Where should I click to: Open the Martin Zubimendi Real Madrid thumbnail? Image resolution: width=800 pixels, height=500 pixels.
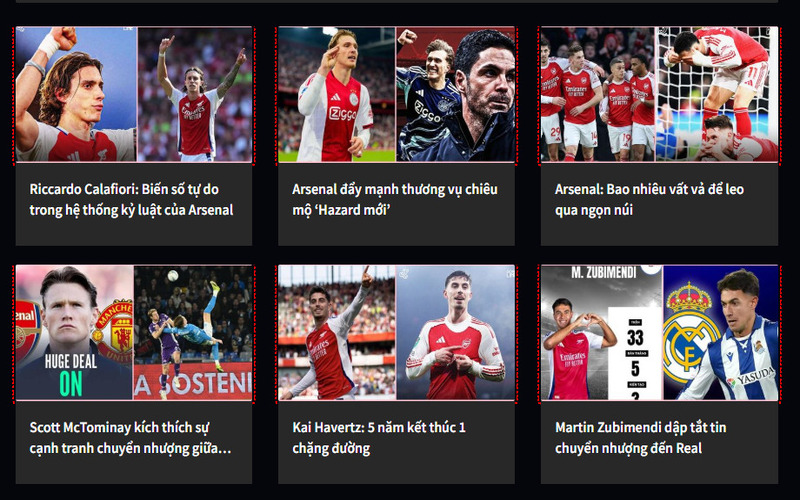point(659,332)
